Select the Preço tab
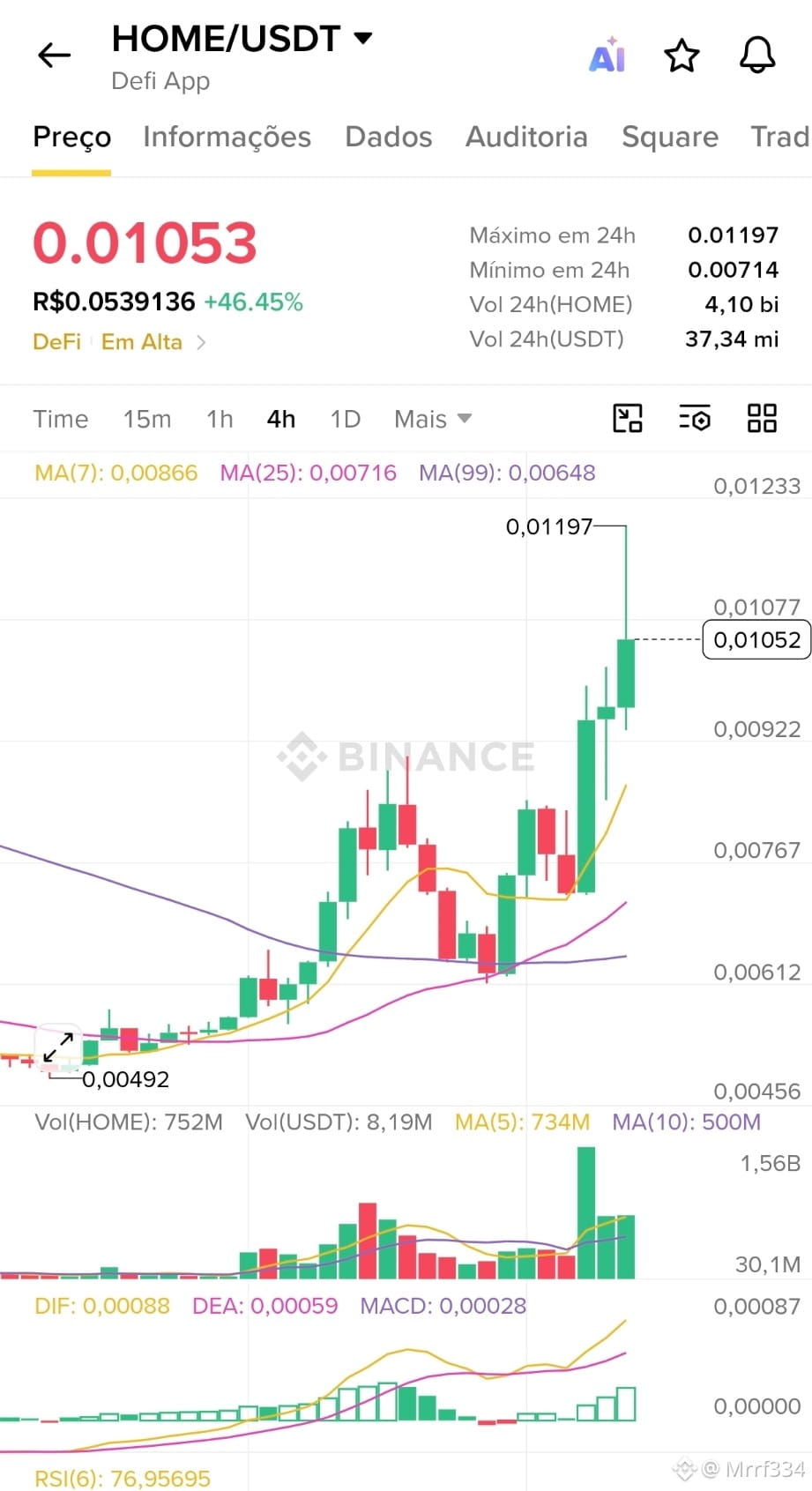 pyautogui.click(x=71, y=137)
